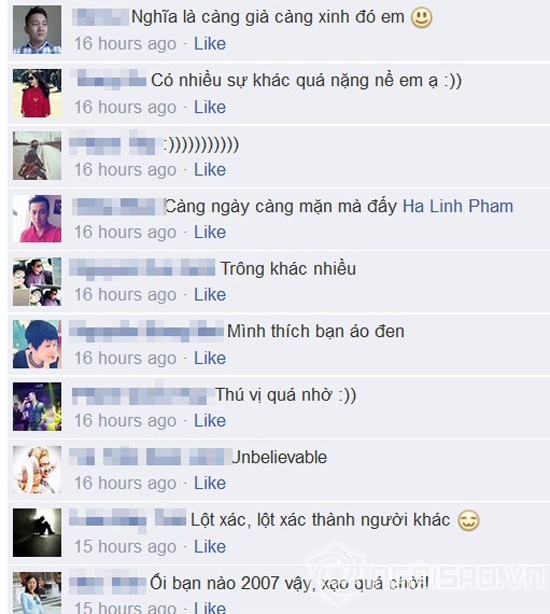This screenshot has width=550, height=614.
Task: Open avatar of man in checkered shirt
Action: coord(37,29)
